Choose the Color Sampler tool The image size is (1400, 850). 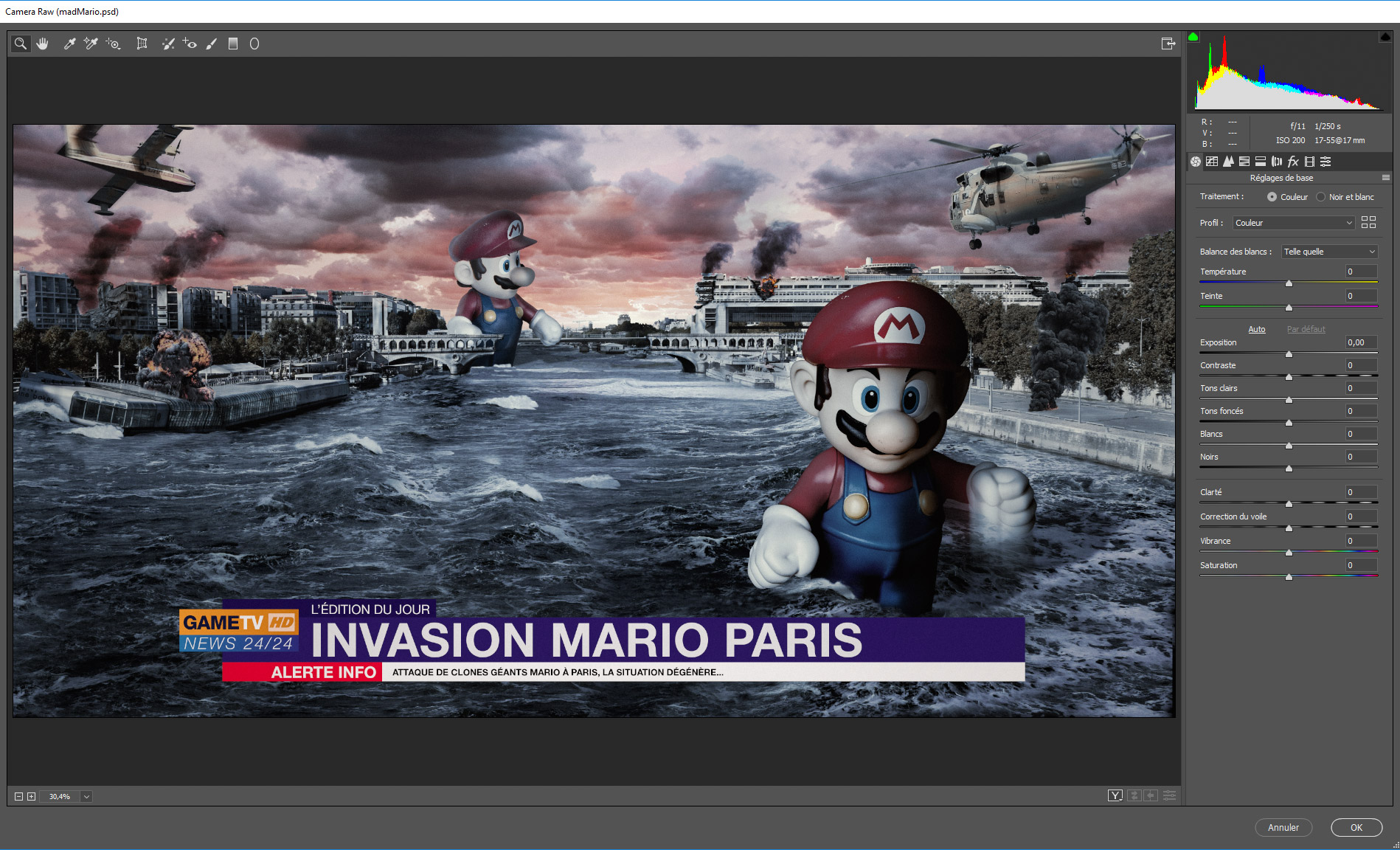(x=91, y=44)
